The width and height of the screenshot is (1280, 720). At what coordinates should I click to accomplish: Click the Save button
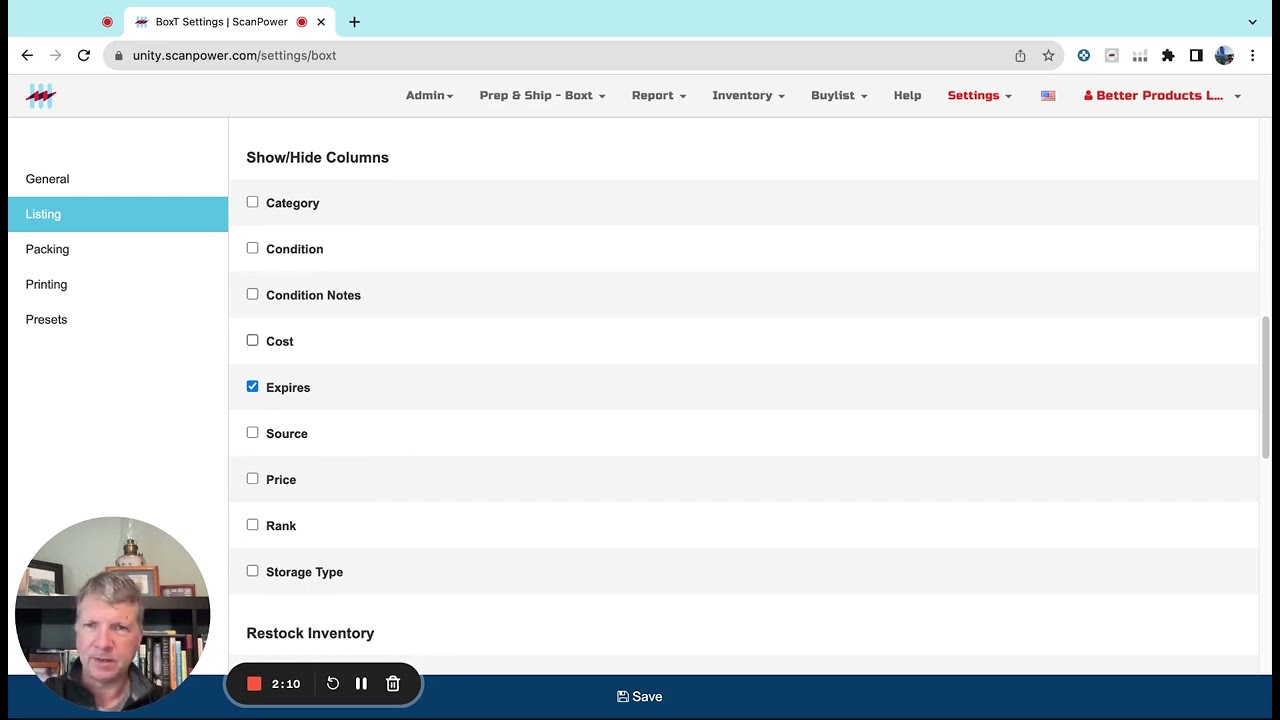pyautogui.click(x=640, y=697)
